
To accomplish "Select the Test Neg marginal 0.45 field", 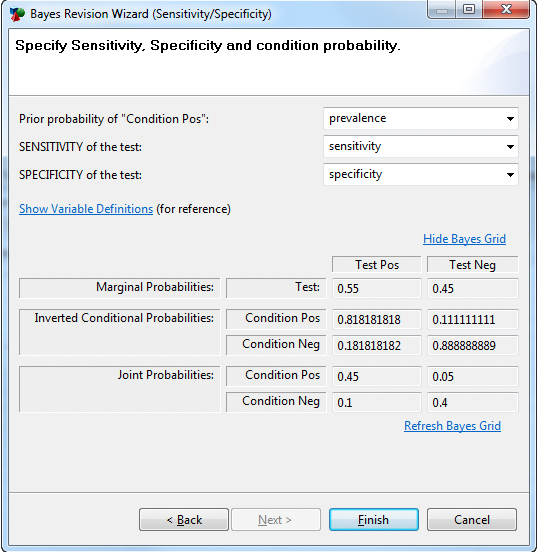I will pyautogui.click(x=473, y=288).
